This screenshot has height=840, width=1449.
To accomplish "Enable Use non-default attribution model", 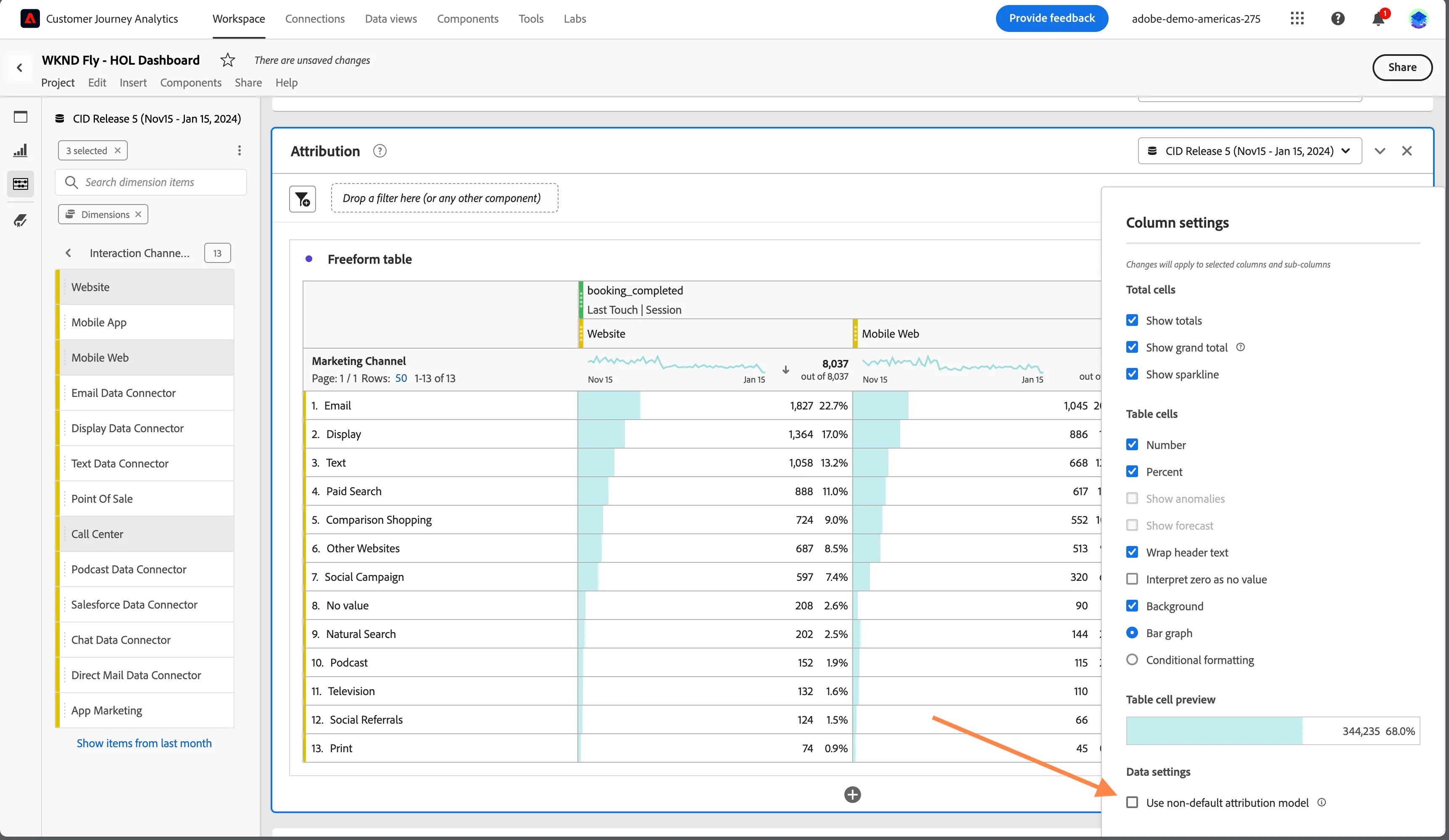I will [x=1132, y=802].
